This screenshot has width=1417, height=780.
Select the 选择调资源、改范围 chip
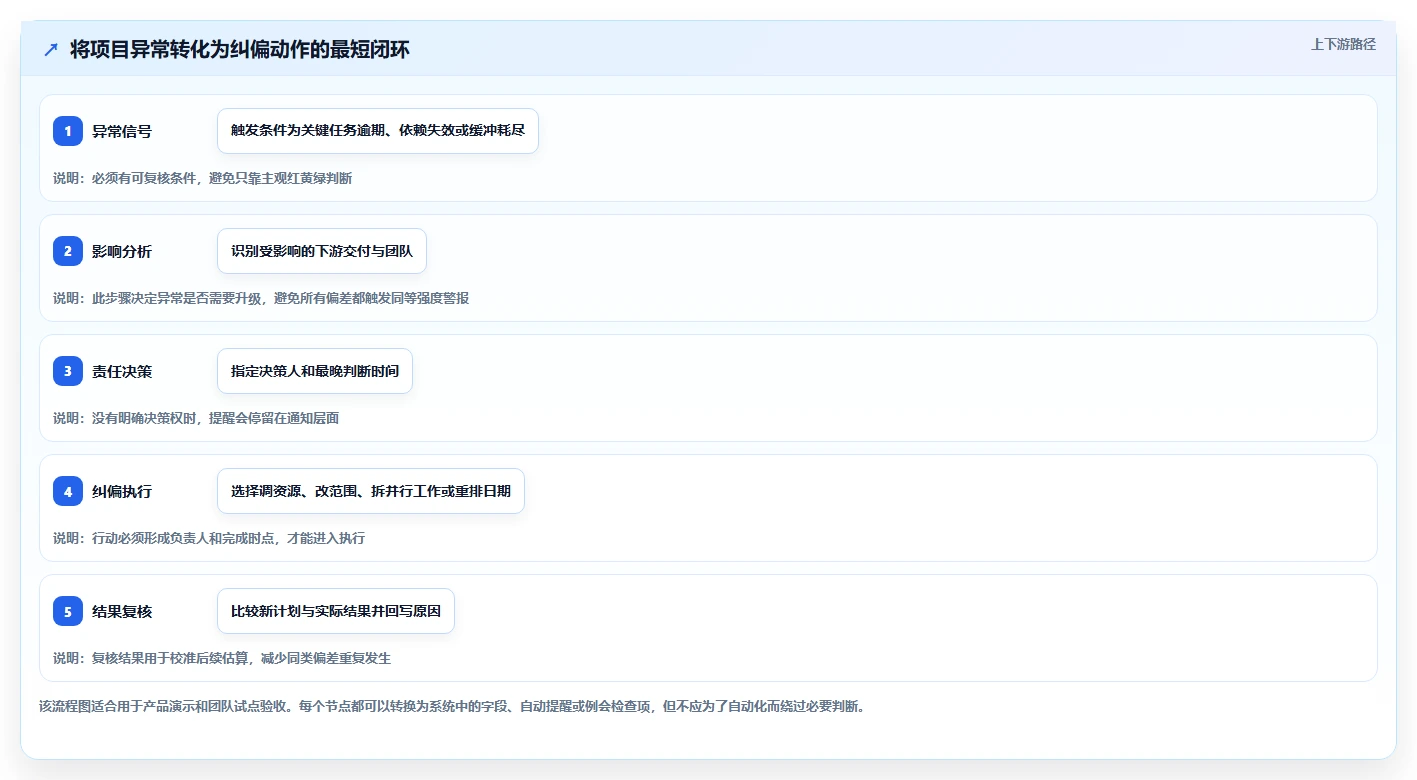coord(371,491)
